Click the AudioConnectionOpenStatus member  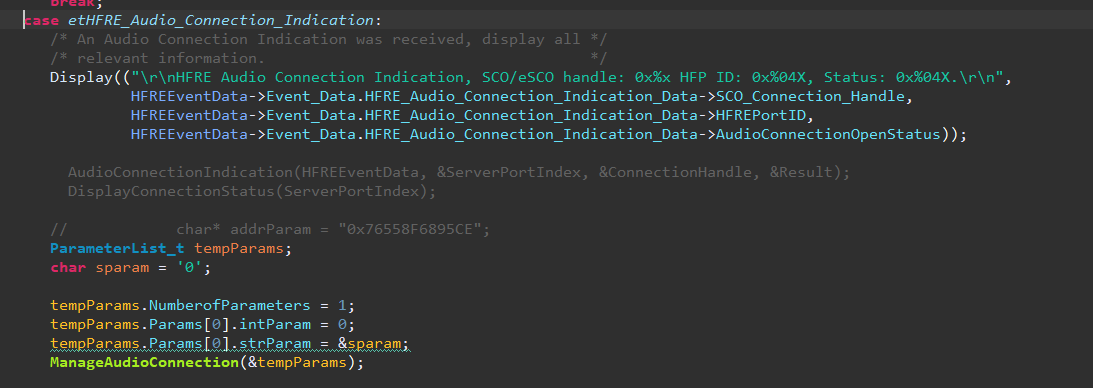828,134
